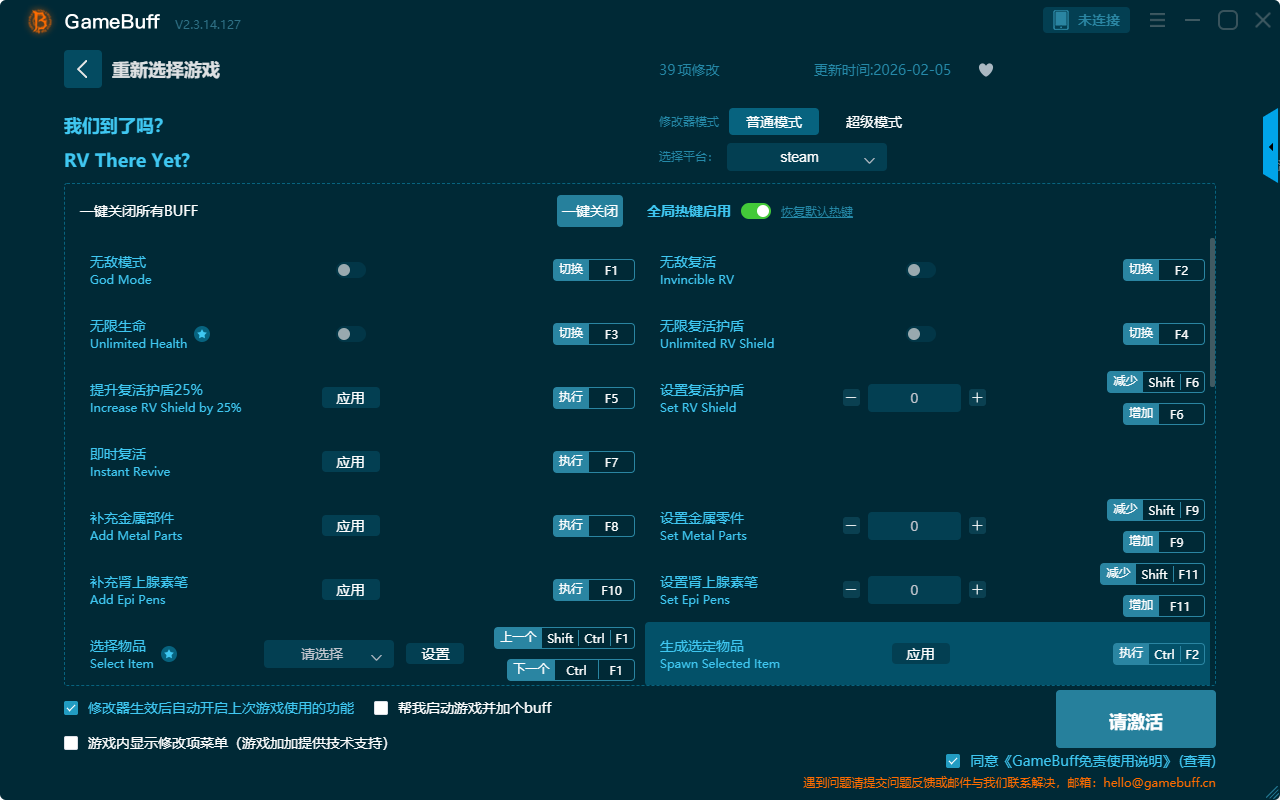1280x800 pixels.
Task: Click star badge next to Unlimited Health
Action: click(x=202, y=334)
